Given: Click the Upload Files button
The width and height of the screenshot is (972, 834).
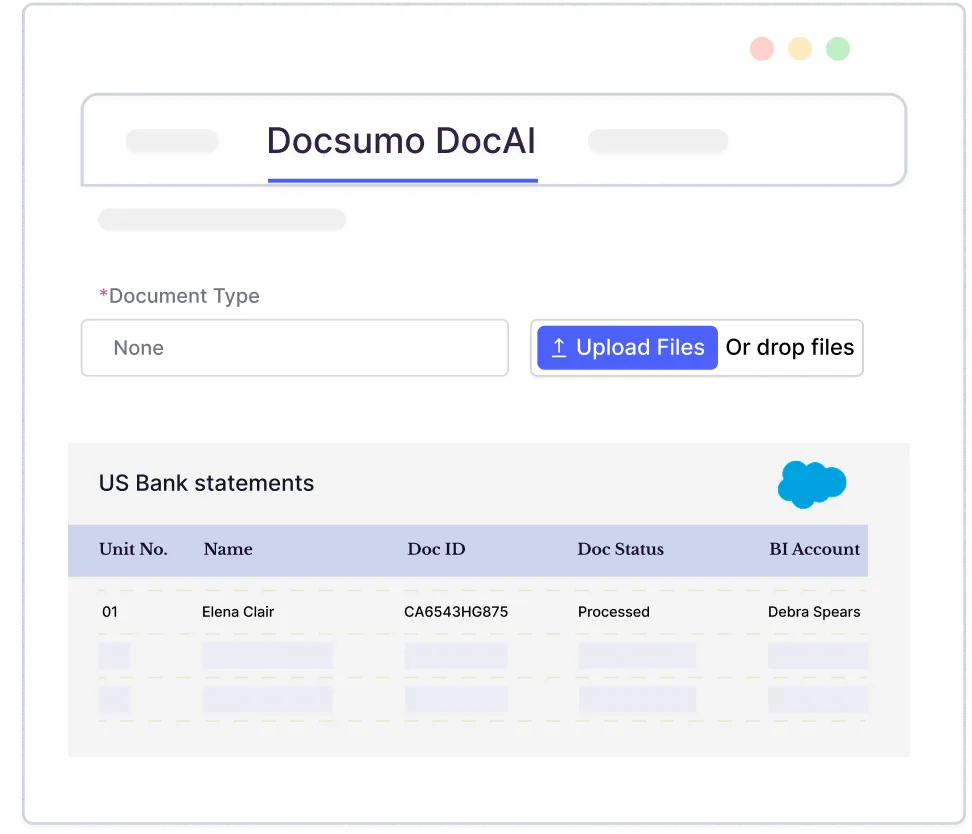Looking at the screenshot, I should click(x=627, y=348).
